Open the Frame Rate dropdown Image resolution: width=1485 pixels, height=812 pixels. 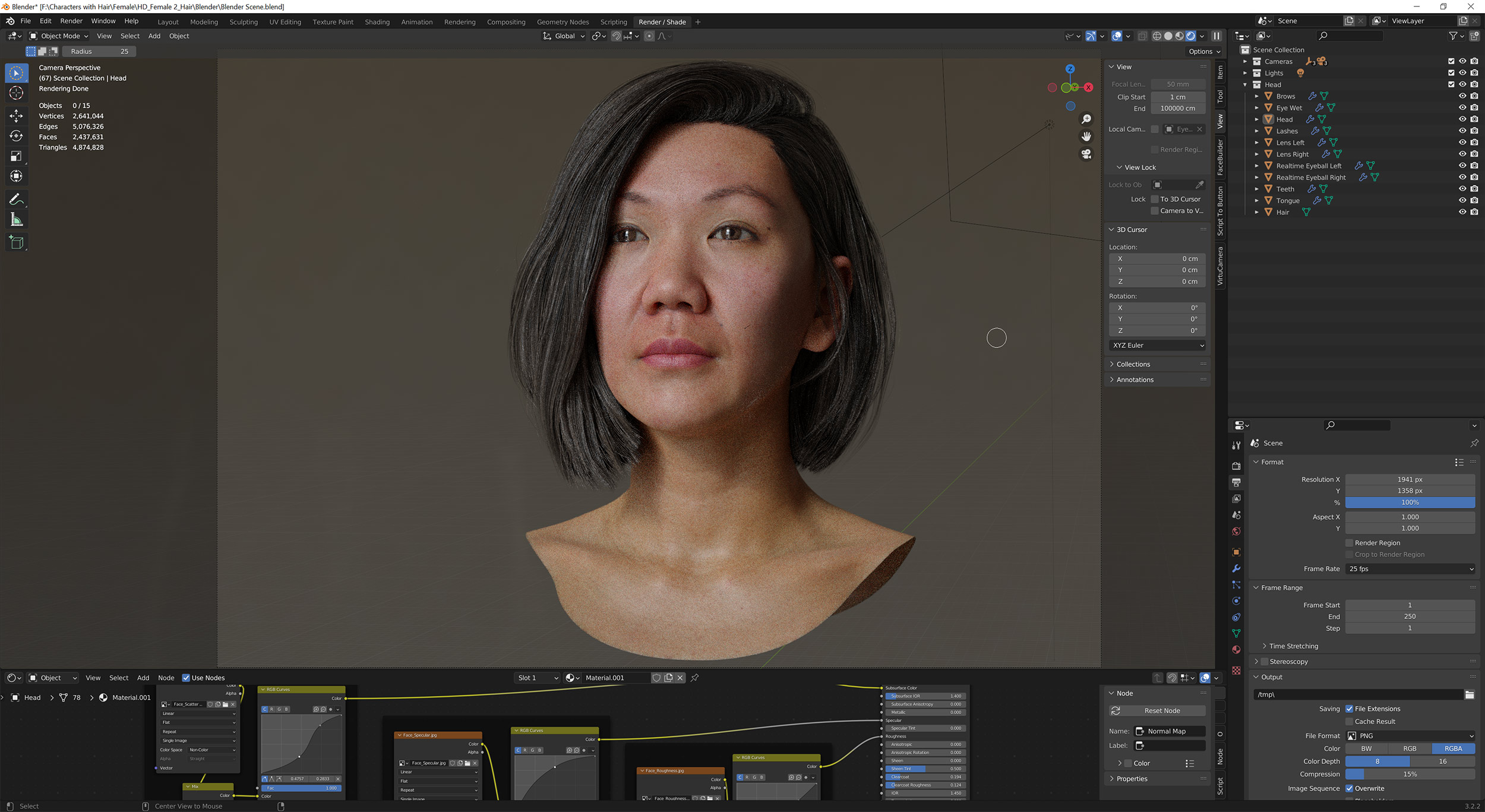click(1410, 568)
